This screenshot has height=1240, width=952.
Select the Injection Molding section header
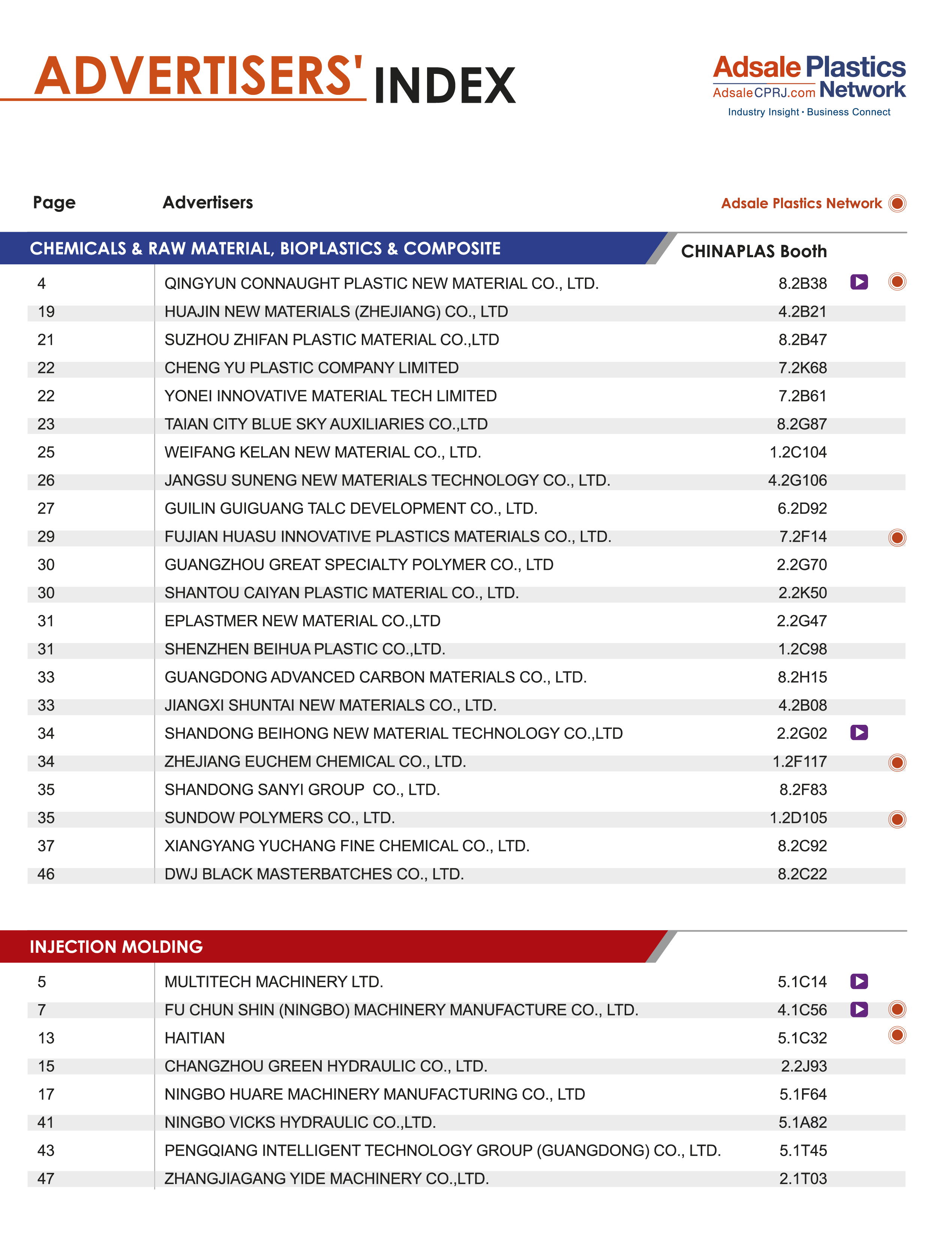[x=116, y=946]
